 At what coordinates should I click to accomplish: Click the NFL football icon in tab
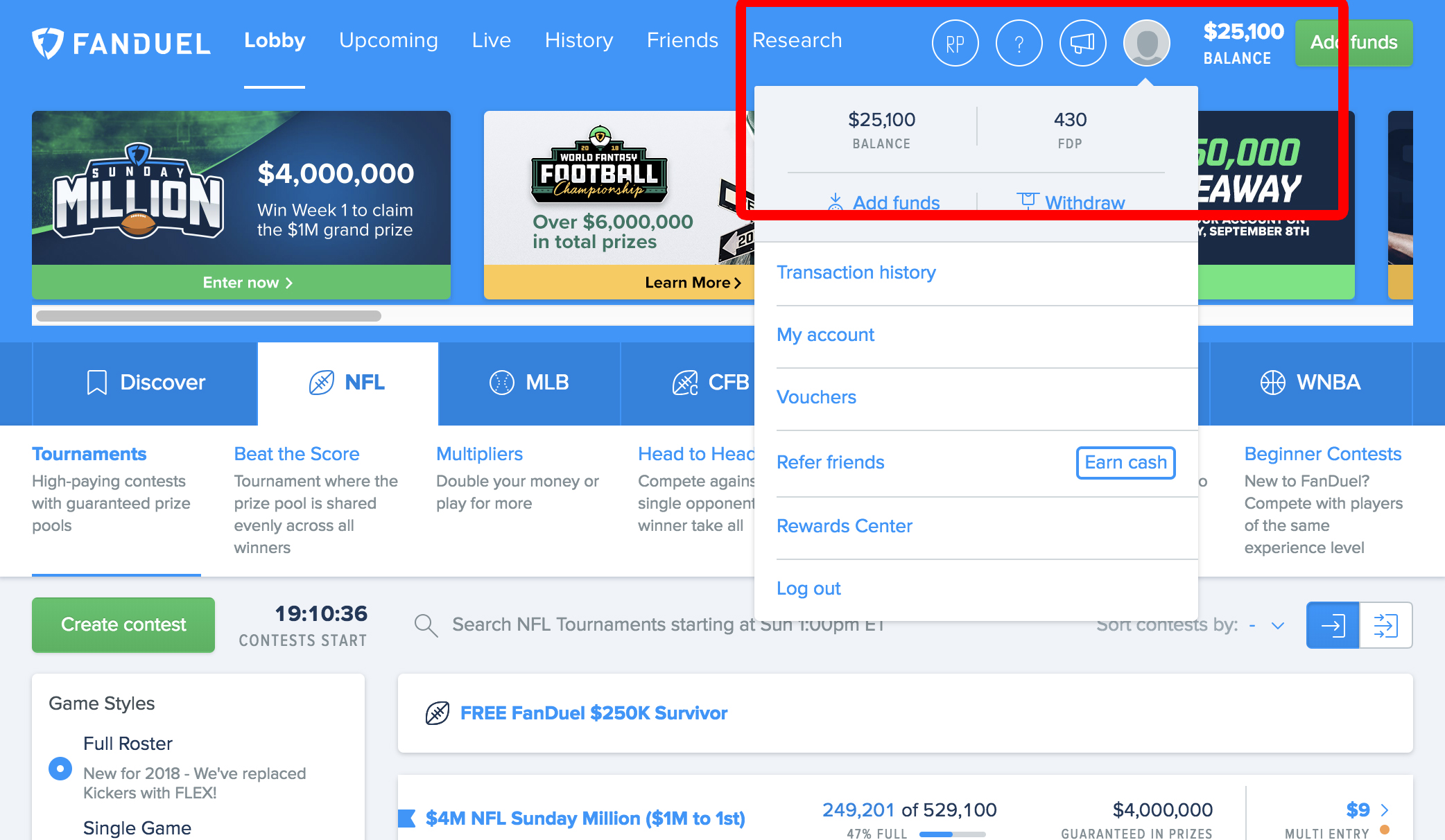[321, 383]
